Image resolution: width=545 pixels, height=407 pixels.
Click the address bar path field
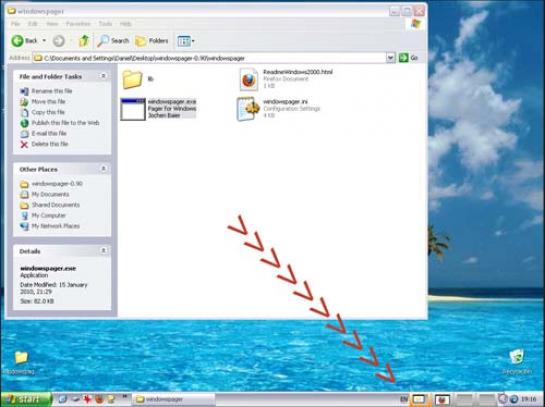210,58
